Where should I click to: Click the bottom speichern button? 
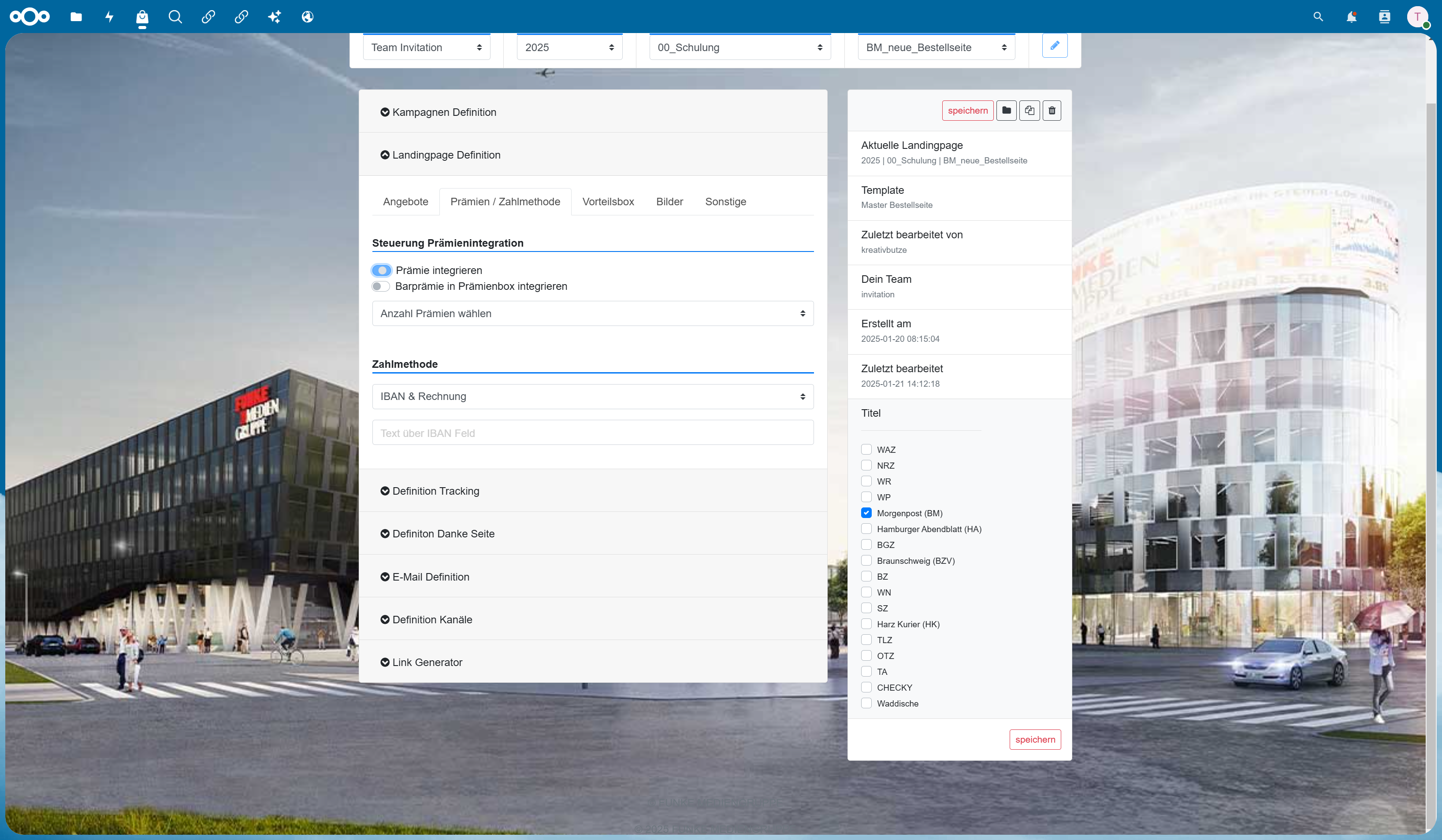1035,740
